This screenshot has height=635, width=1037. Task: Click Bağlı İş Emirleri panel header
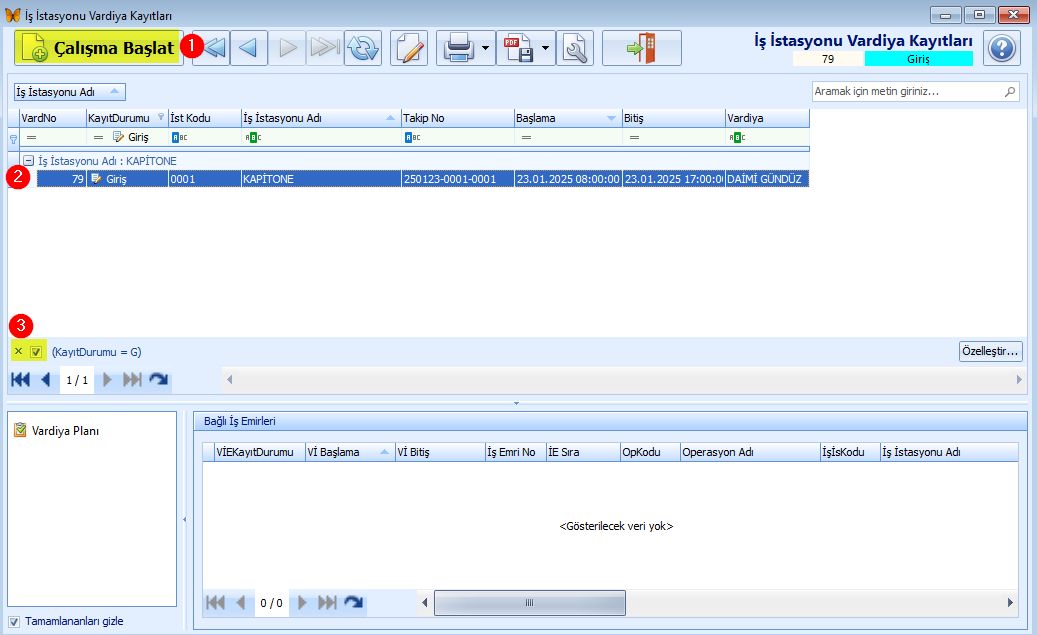[x=610, y=421]
